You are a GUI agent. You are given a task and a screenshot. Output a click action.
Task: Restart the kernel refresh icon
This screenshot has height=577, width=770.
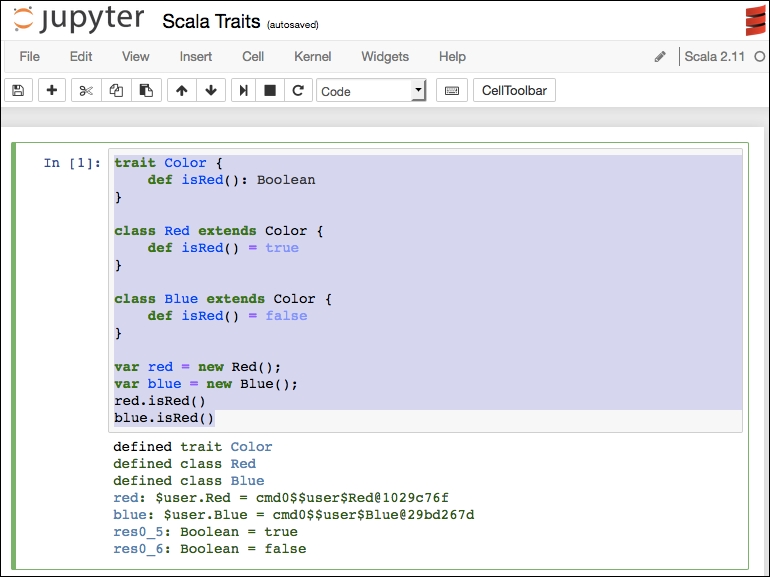298,90
